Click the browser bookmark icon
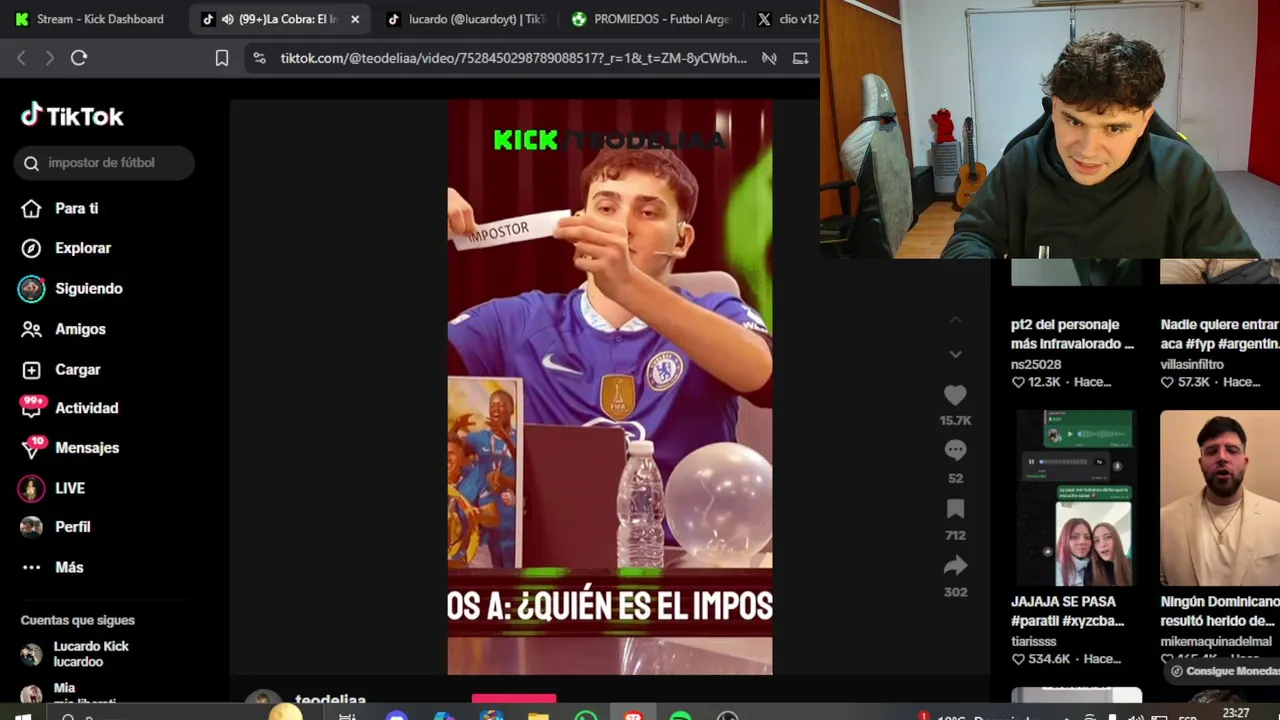This screenshot has width=1280, height=720. tap(222, 58)
